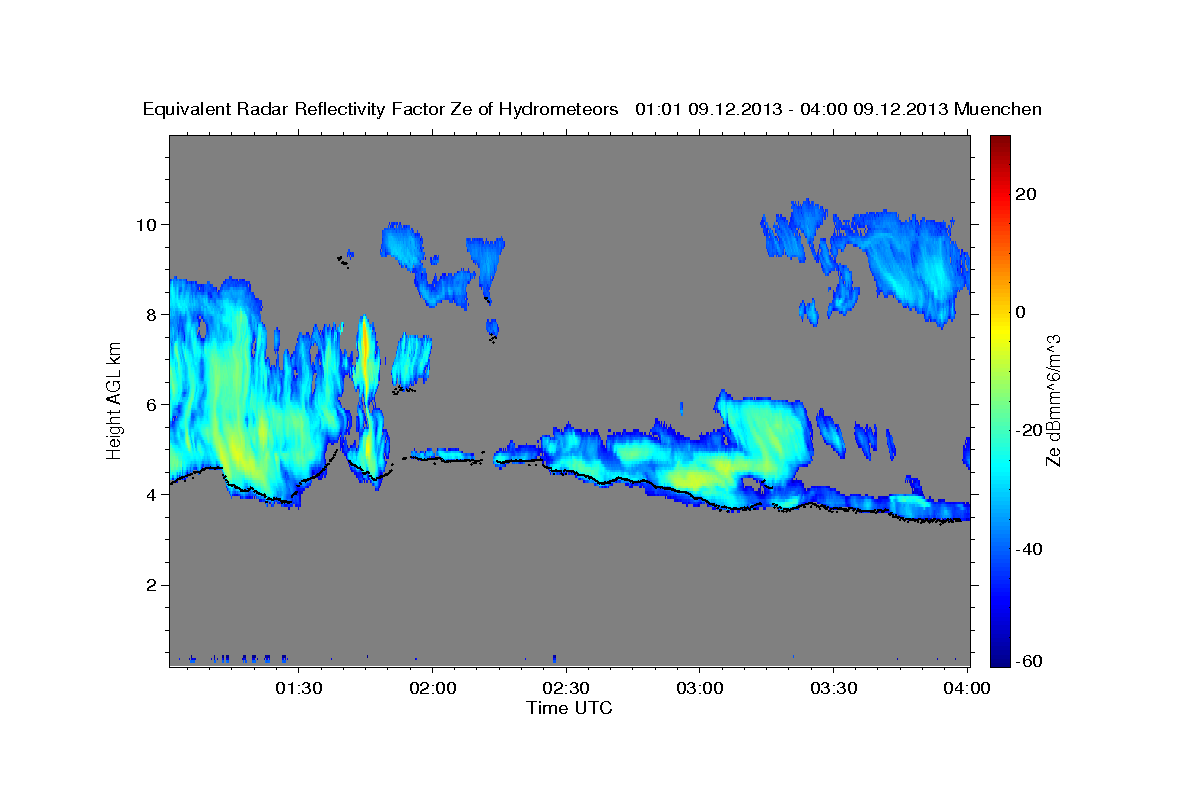Click the 03:00 time axis label

point(700,688)
